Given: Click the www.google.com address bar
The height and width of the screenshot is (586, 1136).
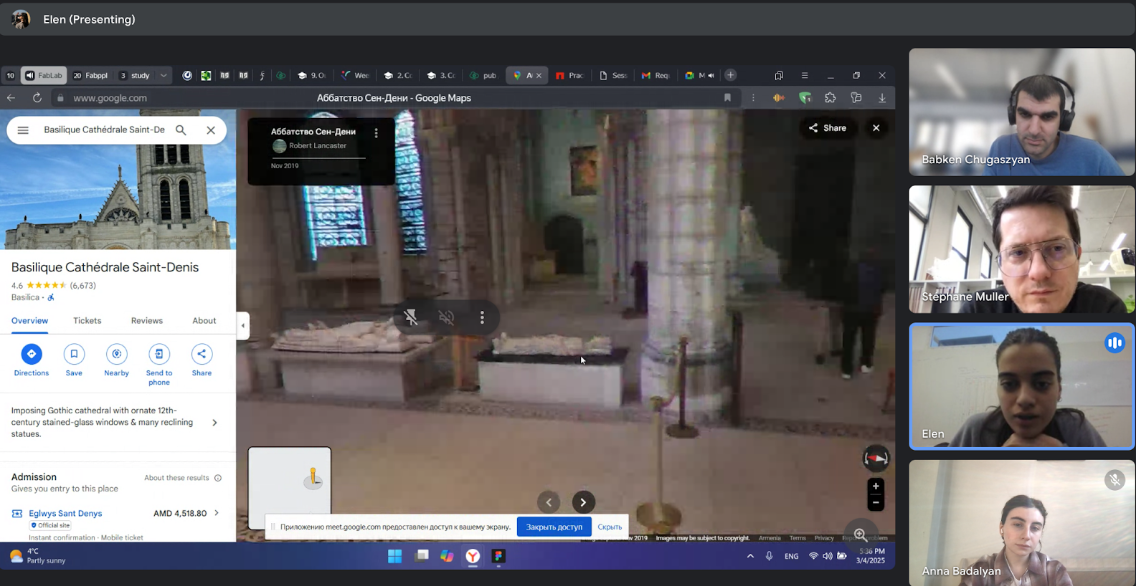Looking at the screenshot, I should (110, 98).
